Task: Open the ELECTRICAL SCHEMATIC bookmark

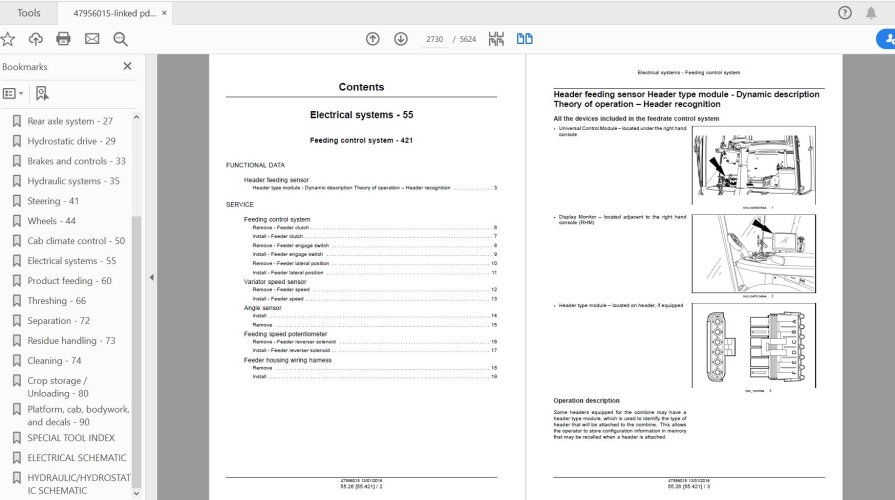Action: [x=77, y=458]
